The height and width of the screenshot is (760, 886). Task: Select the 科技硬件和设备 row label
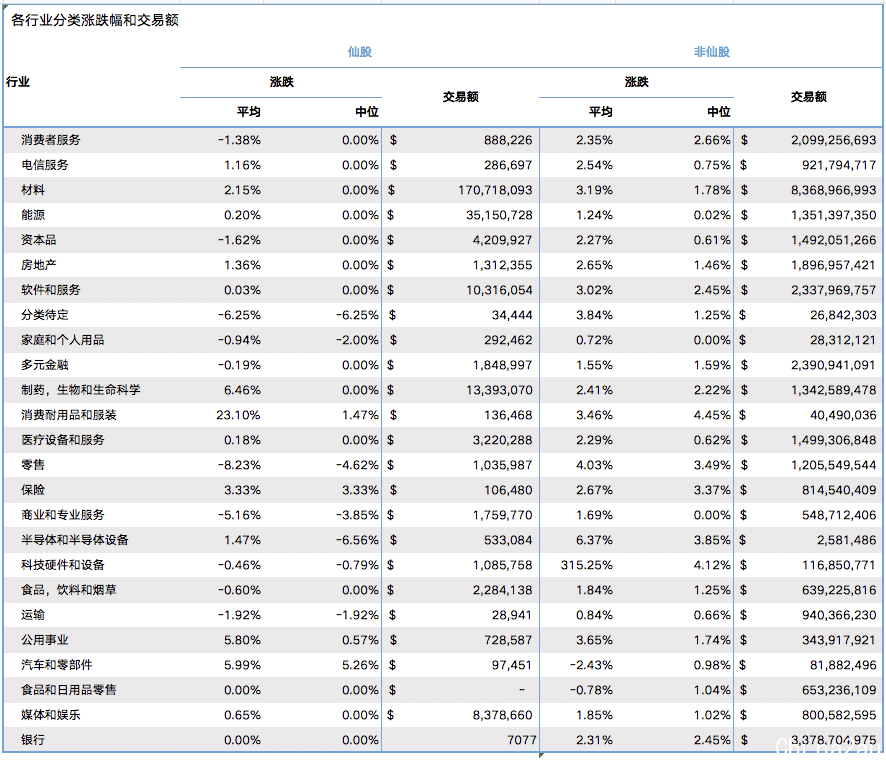tap(63, 565)
